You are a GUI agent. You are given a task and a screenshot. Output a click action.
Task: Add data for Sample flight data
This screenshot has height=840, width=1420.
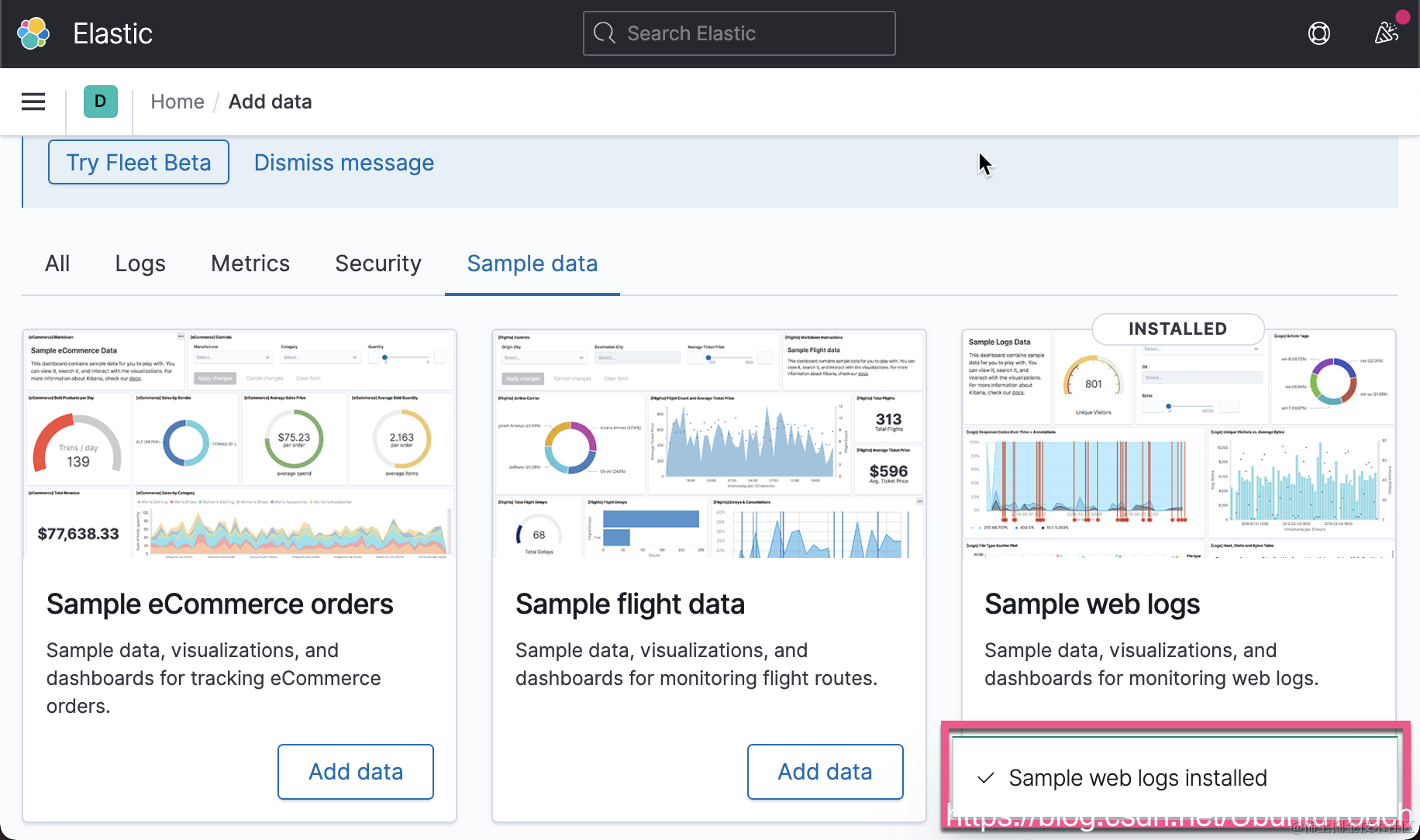pos(825,772)
